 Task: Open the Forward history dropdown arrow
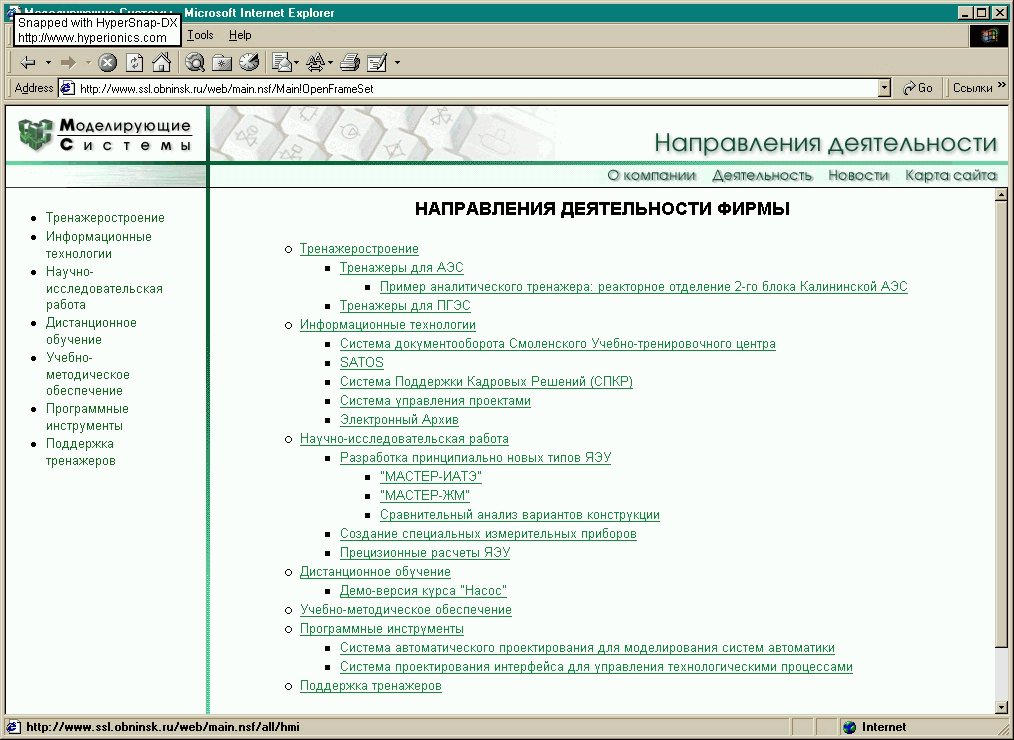89,63
